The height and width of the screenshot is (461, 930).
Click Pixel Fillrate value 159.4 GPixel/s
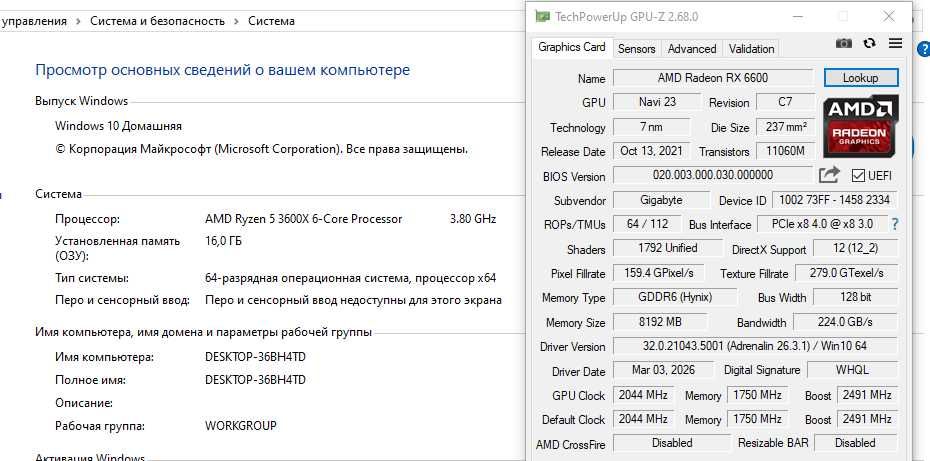[x=658, y=273]
